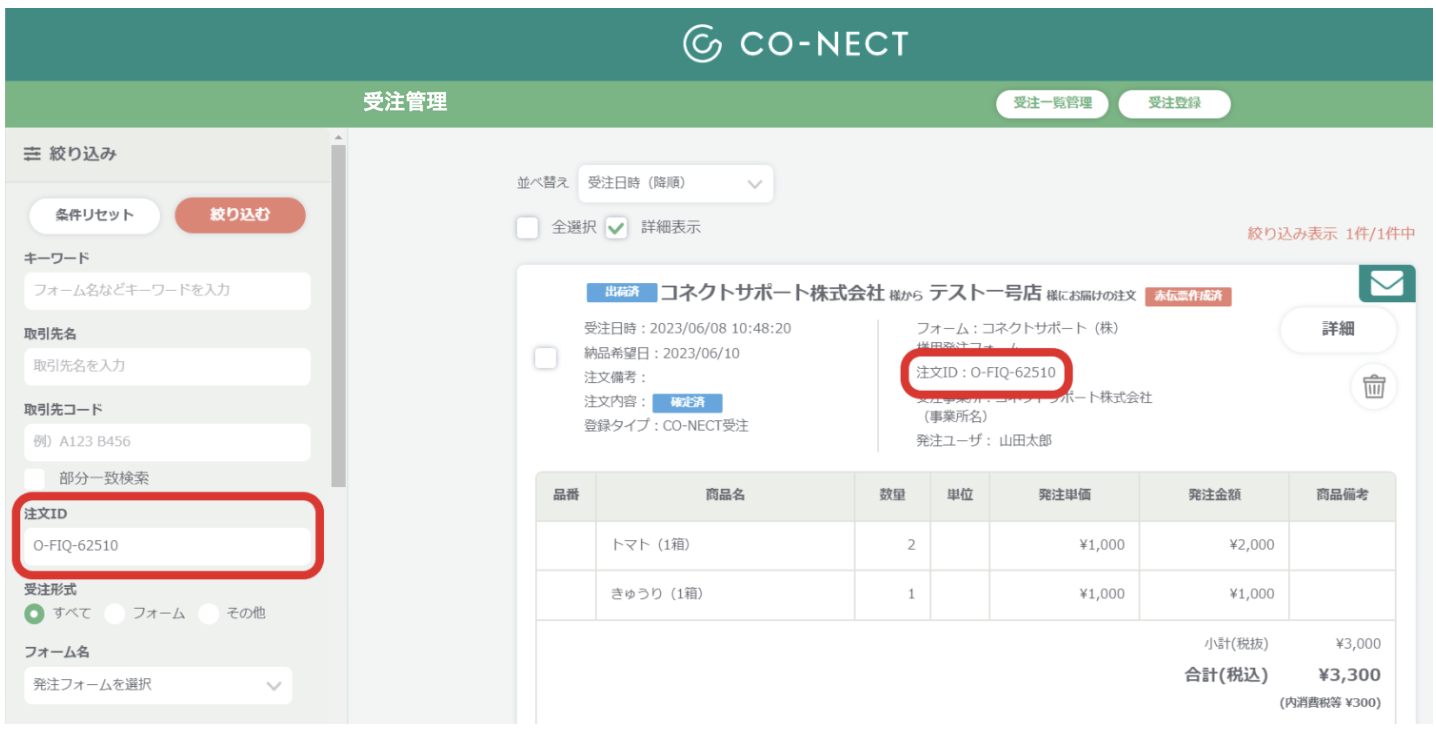1436x746 pixels.
Task: Click the ¥2,000 amount cell
Action: [x=1214, y=545]
